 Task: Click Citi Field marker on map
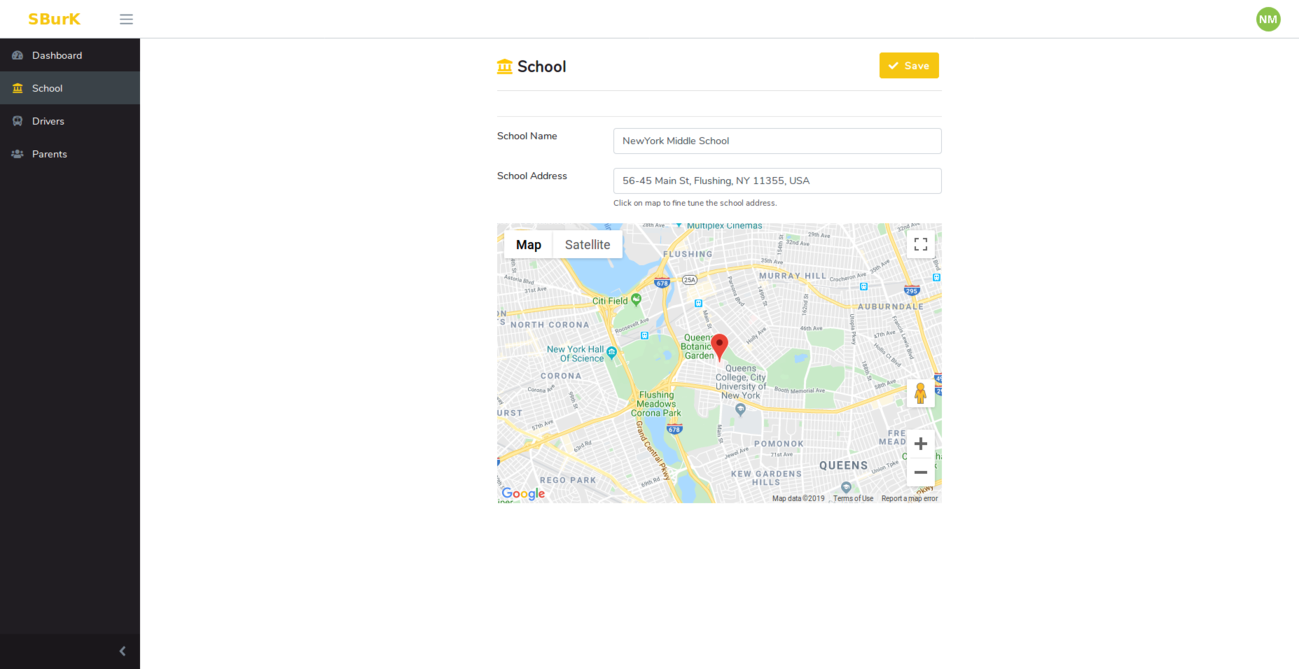pyautogui.click(x=636, y=299)
